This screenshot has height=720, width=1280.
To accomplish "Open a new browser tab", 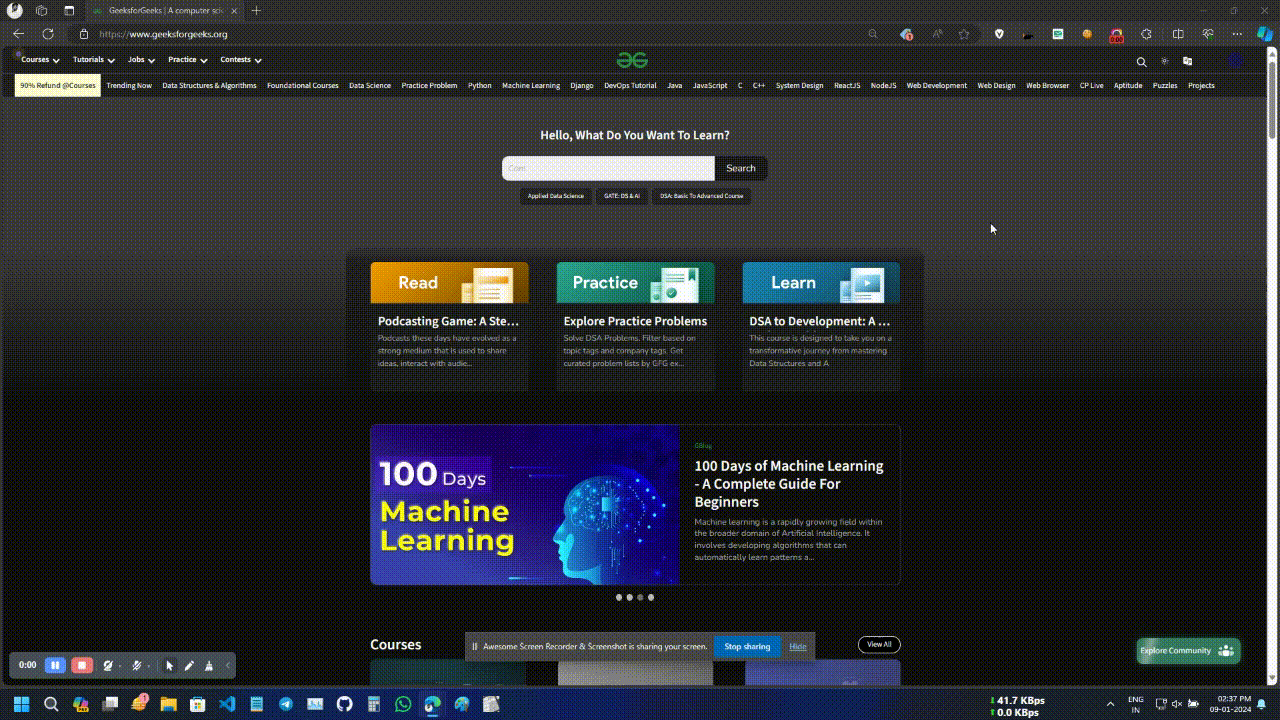I will (x=256, y=10).
